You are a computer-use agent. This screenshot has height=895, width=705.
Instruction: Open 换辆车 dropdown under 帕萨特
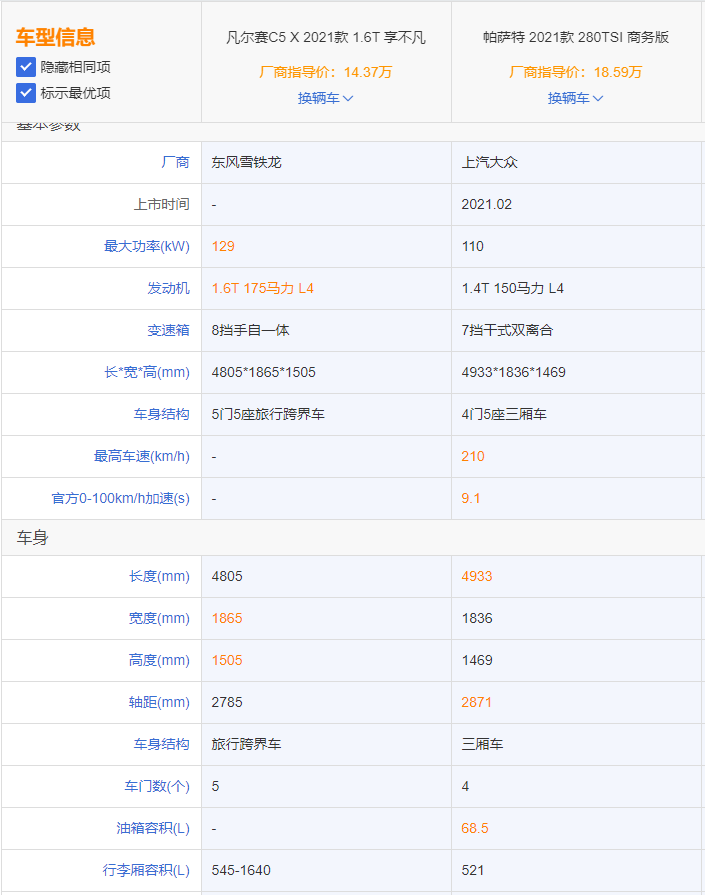click(575, 98)
